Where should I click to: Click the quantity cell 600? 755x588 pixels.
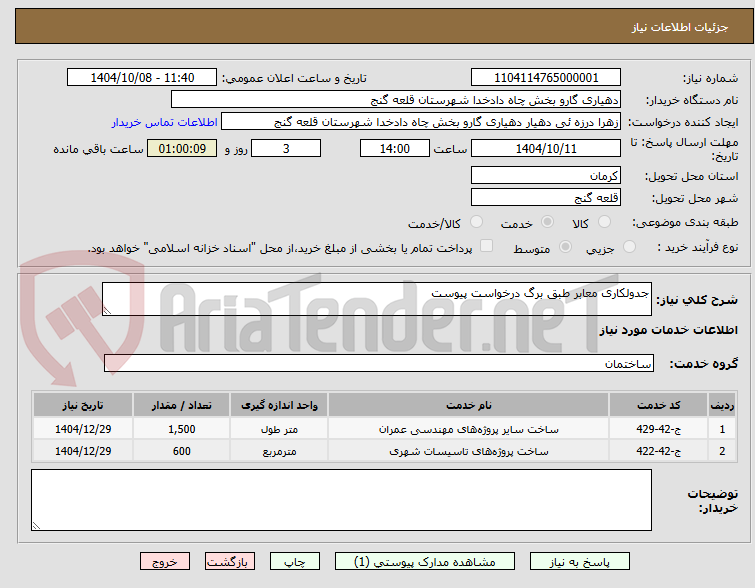coord(182,451)
